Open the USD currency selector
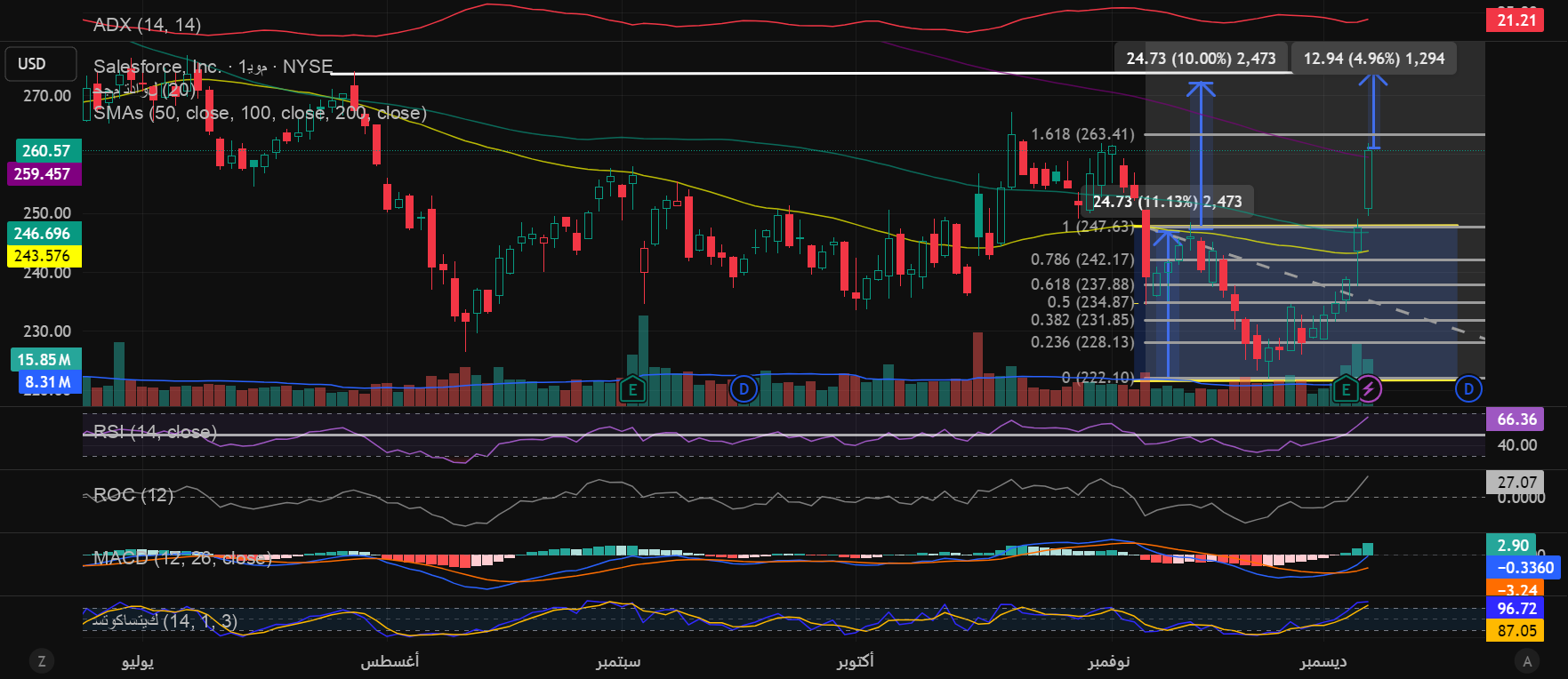The image size is (1568, 679). tap(33, 64)
